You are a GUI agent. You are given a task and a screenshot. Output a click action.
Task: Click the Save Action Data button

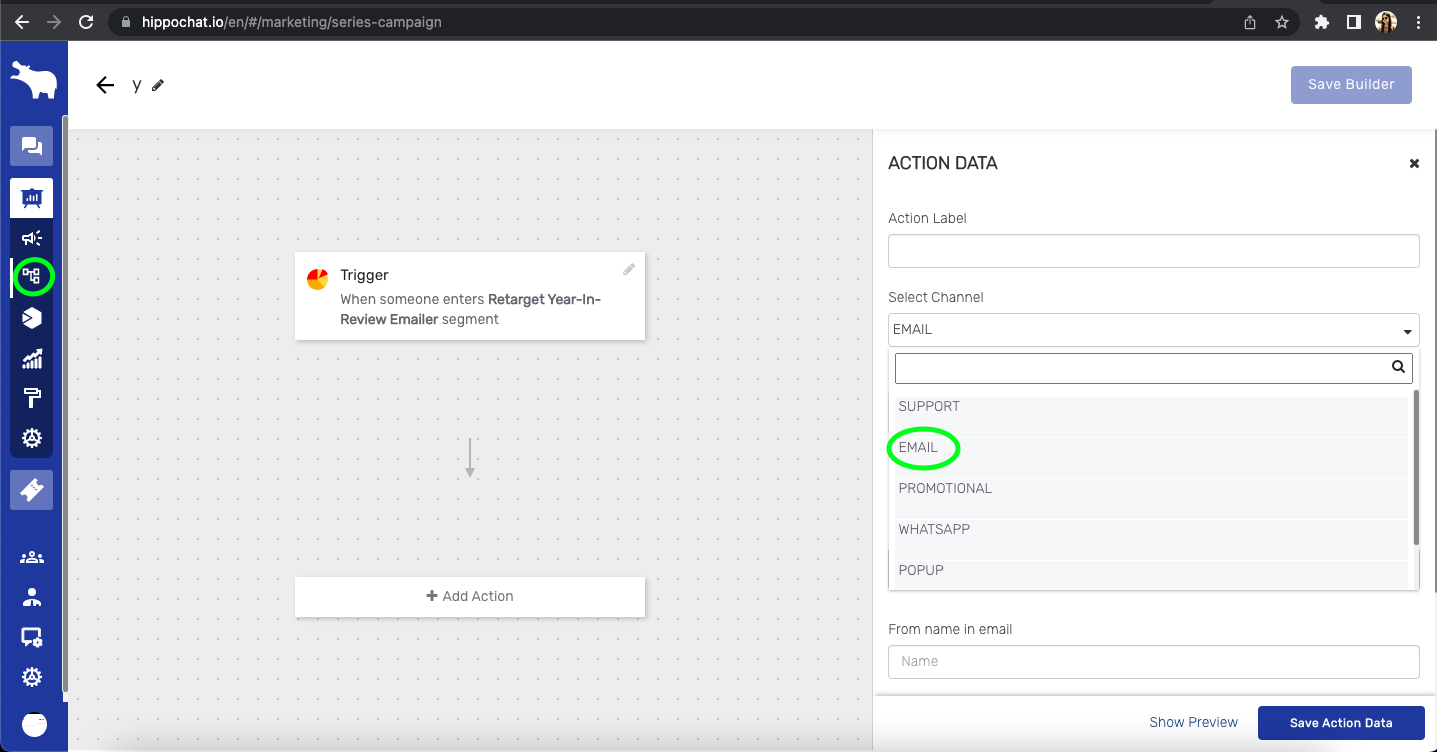tap(1340, 723)
